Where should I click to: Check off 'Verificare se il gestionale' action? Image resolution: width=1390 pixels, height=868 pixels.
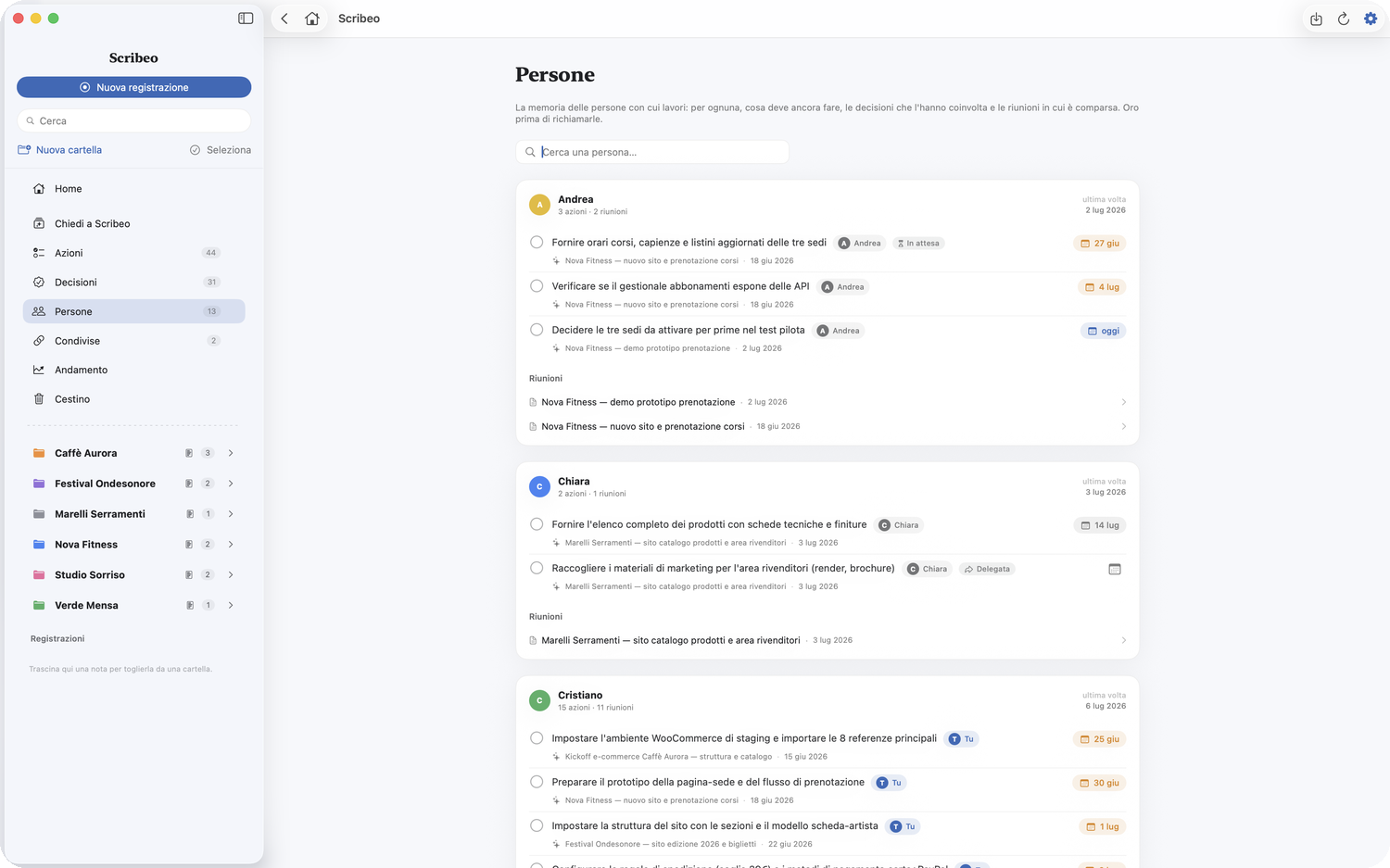537,286
